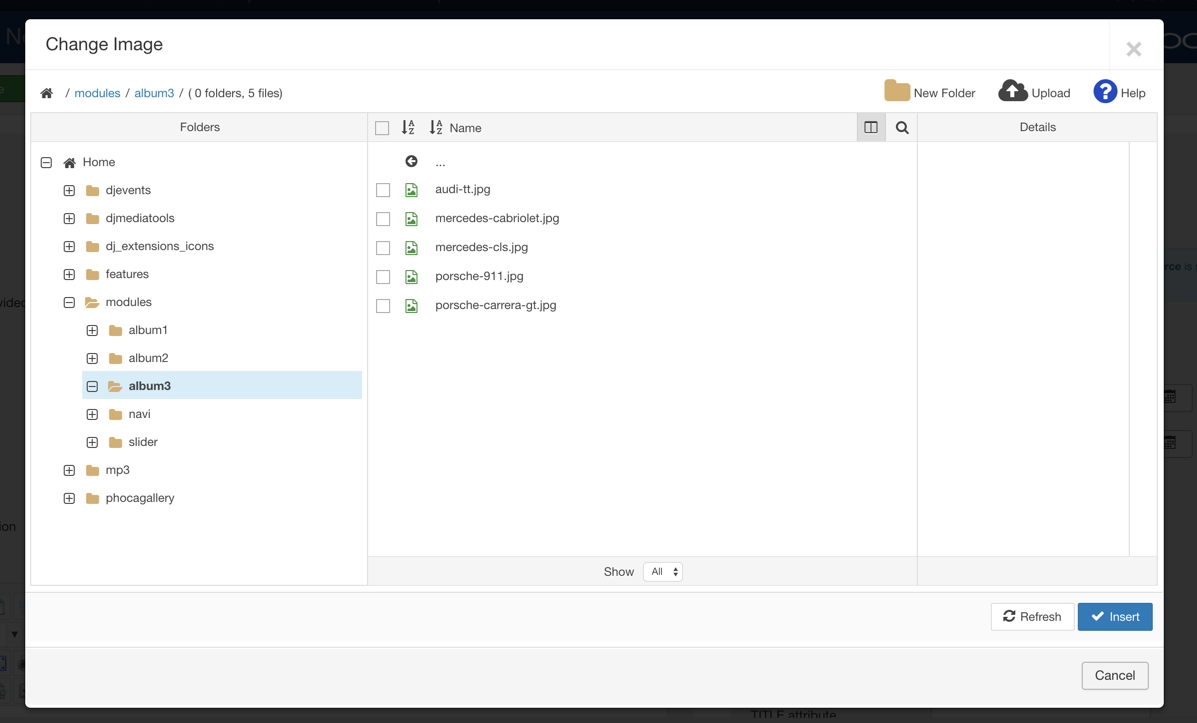Expand the album1 folder node
The width and height of the screenshot is (1197, 723).
tap(92, 331)
